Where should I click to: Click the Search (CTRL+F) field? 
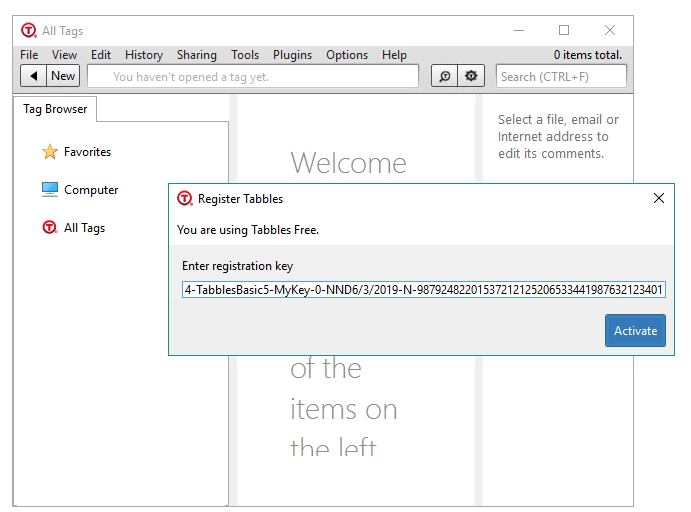561,77
